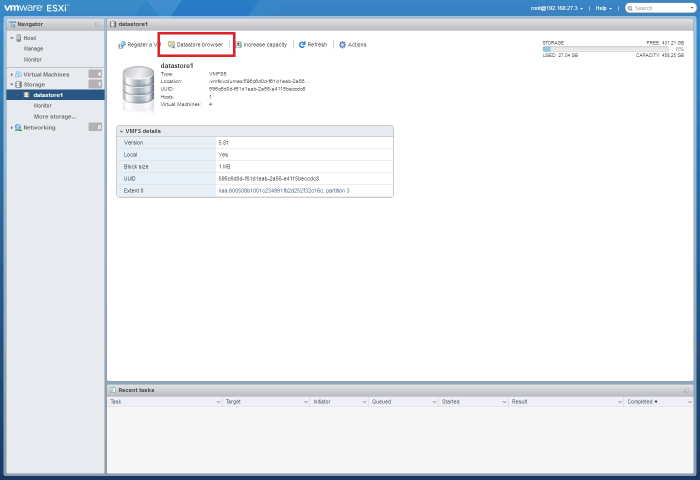This screenshot has width=700, height=480.
Task: Collapse the Host tree node
Action: click(12, 38)
